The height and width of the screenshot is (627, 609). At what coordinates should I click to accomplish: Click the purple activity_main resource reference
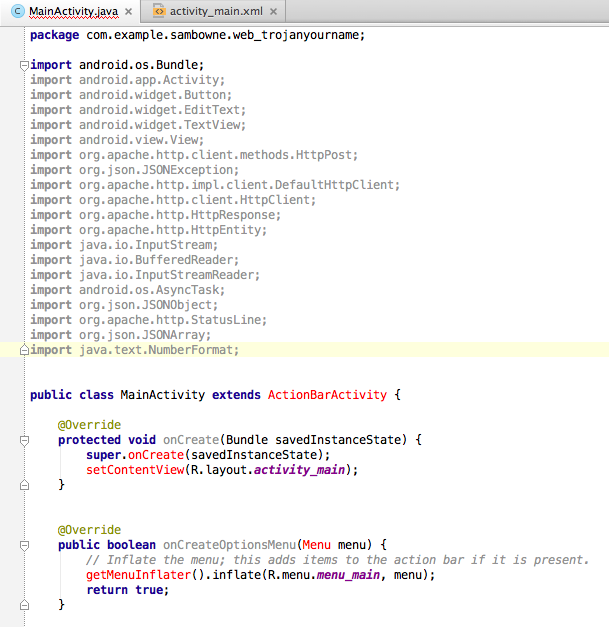299,470
